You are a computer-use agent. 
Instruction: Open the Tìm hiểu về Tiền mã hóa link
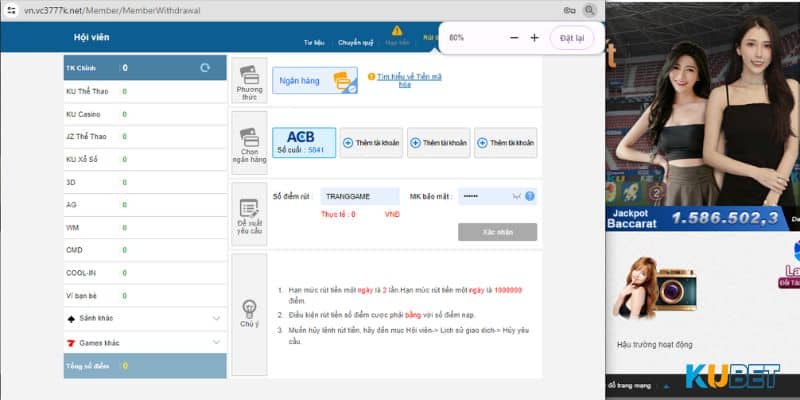pyautogui.click(x=410, y=80)
